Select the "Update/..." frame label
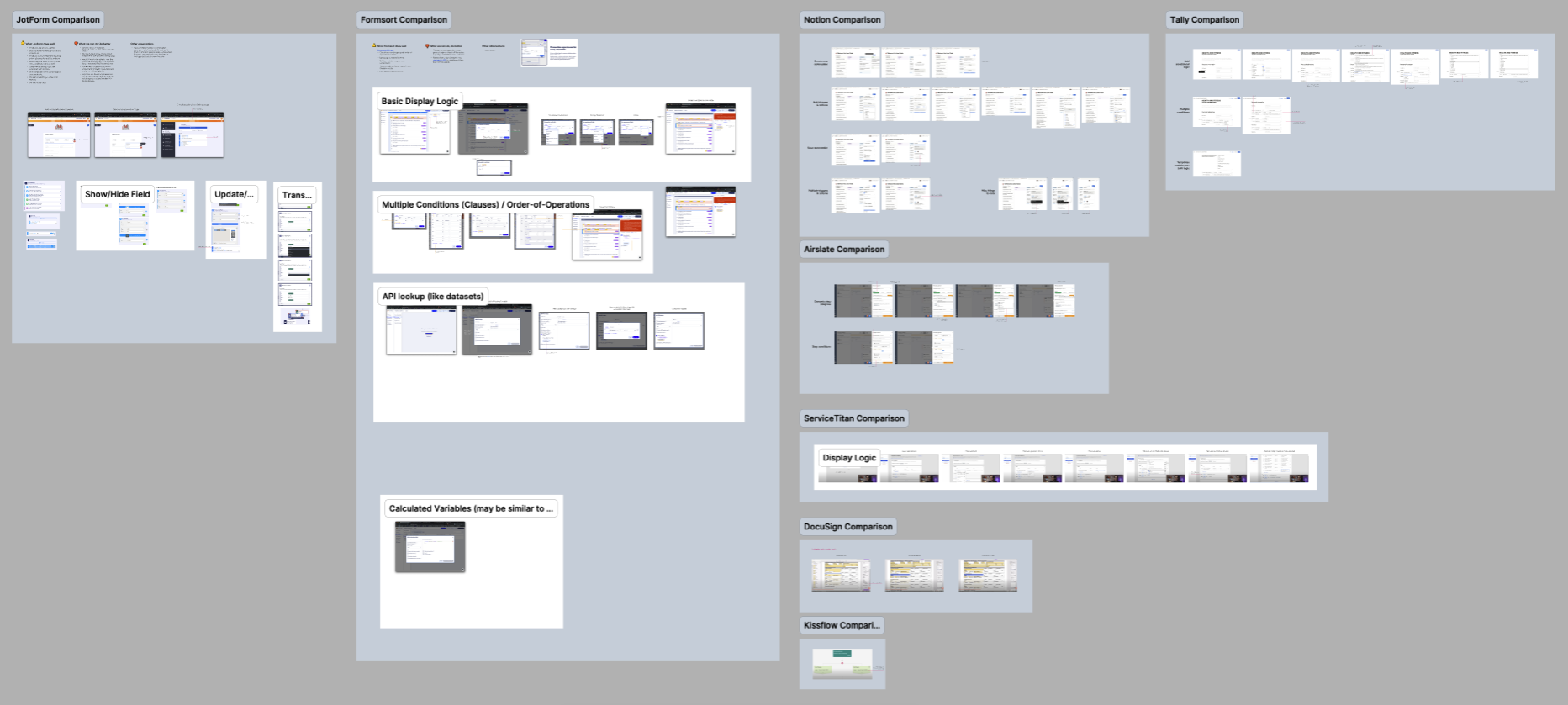The image size is (1568, 705). (234, 194)
